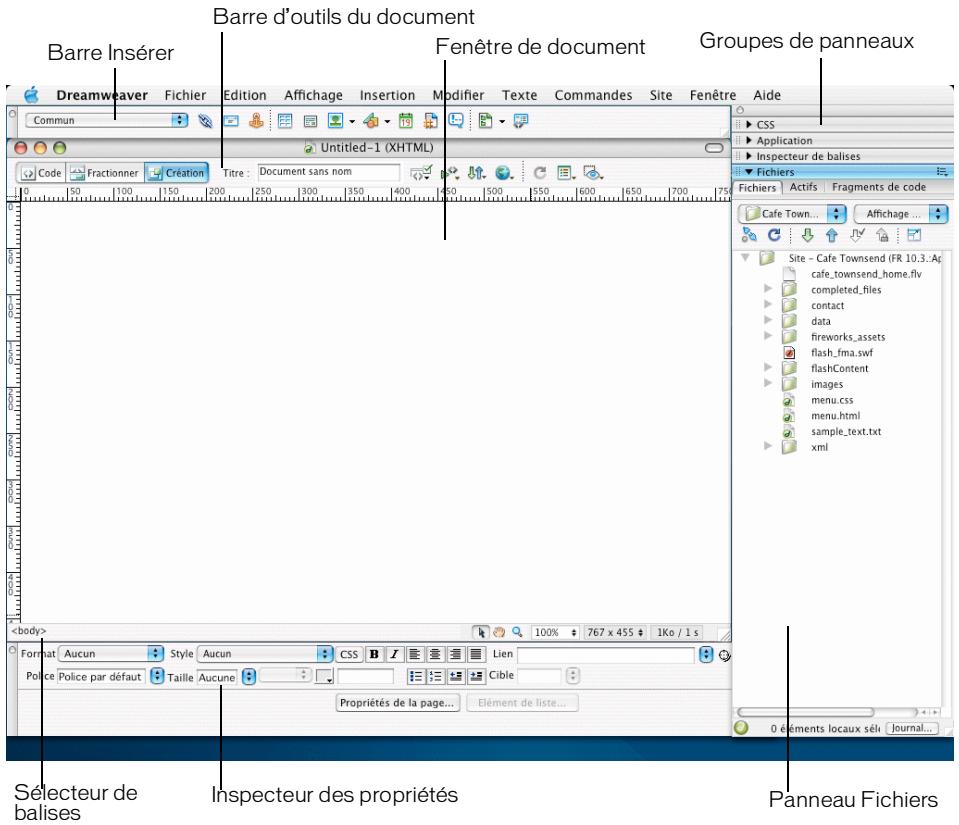Expand the completed_files folder

768,287
